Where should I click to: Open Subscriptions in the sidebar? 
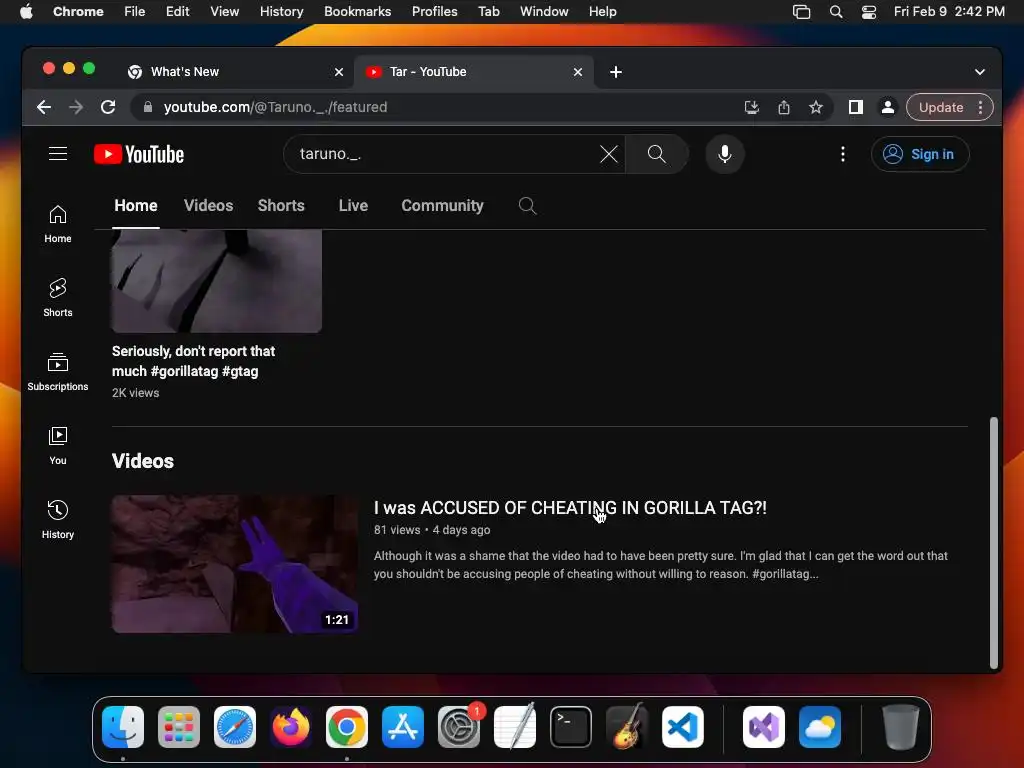point(58,372)
